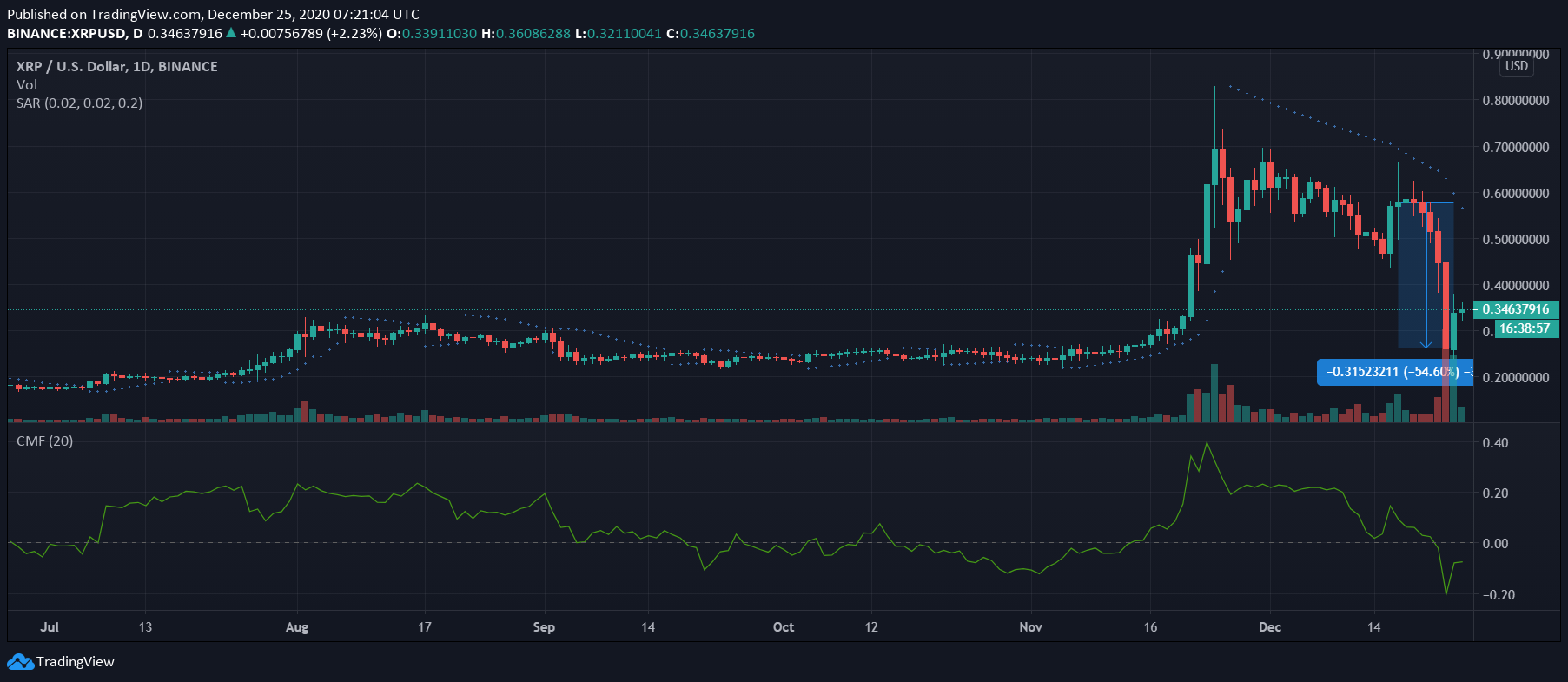
Task: Click the -0.31523211 (-54.60%) measurement label
Action: click(x=1394, y=372)
